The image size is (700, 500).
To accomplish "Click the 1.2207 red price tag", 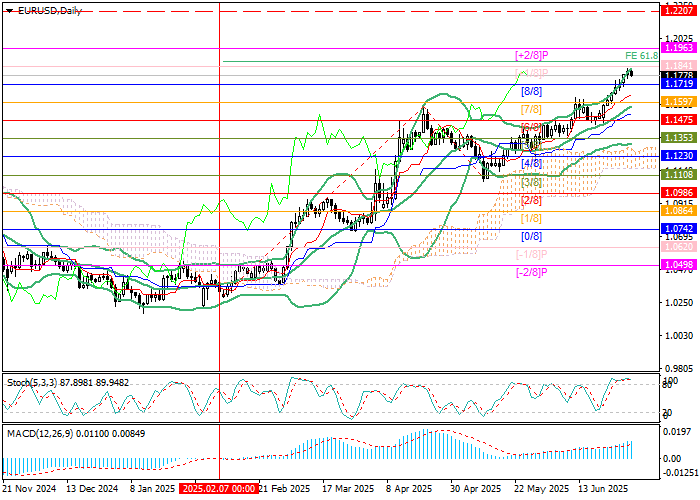I will pos(680,10).
